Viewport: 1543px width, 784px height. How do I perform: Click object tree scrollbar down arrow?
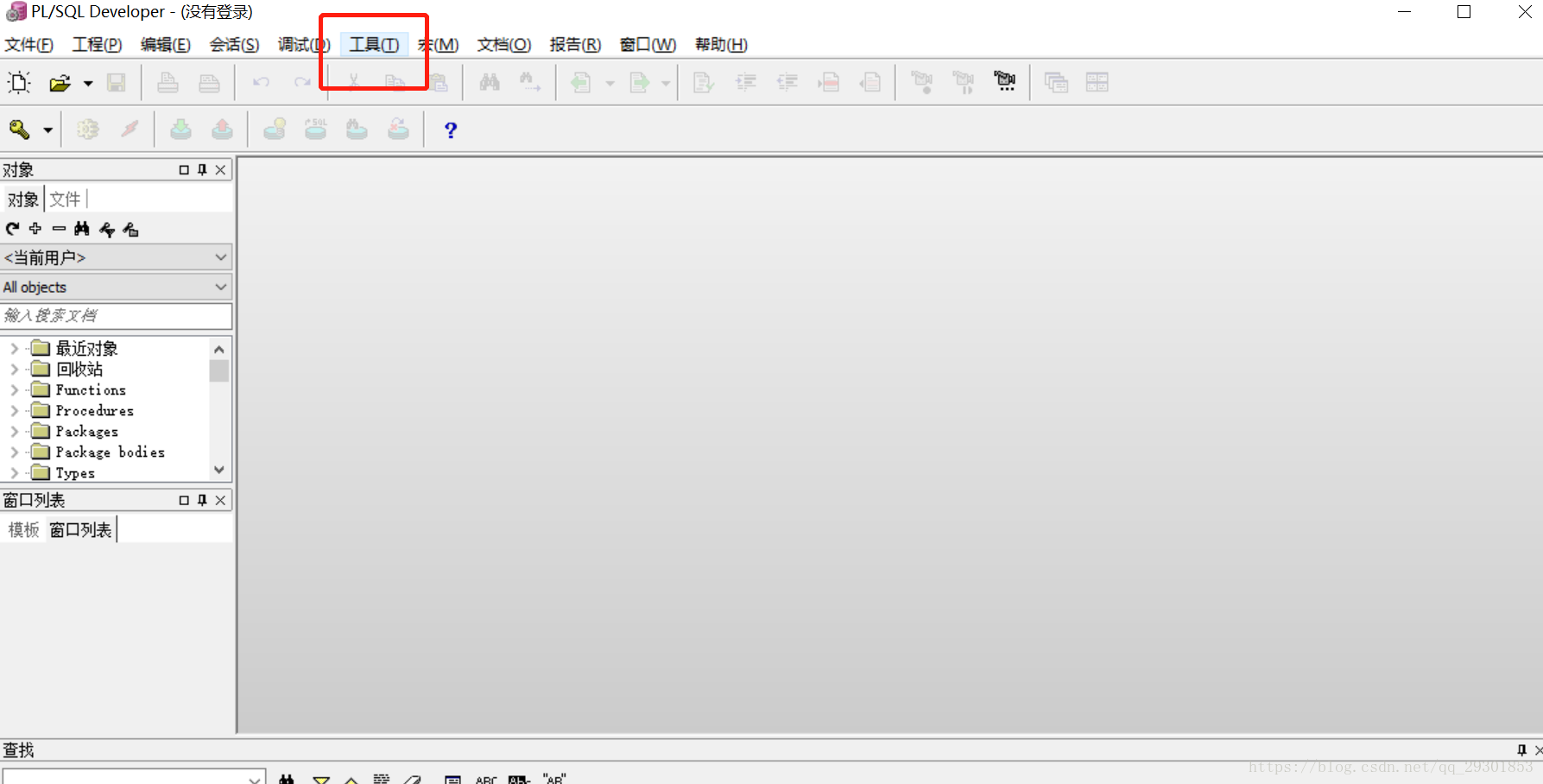tap(219, 471)
